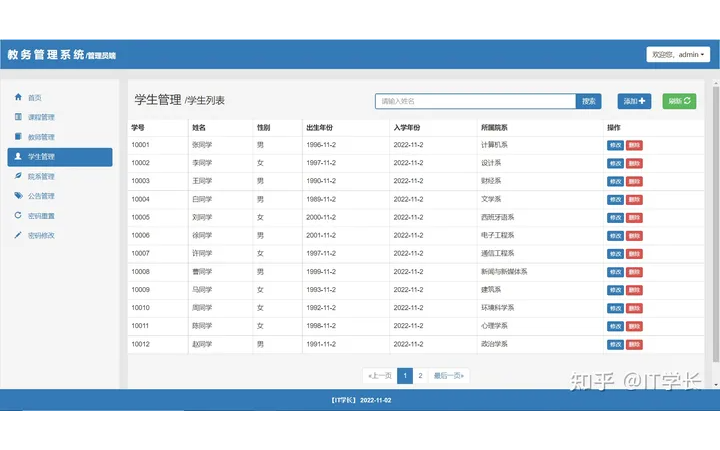Click the tags icon for 公告管理
The width and height of the screenshot is (720, 450).
18,196
